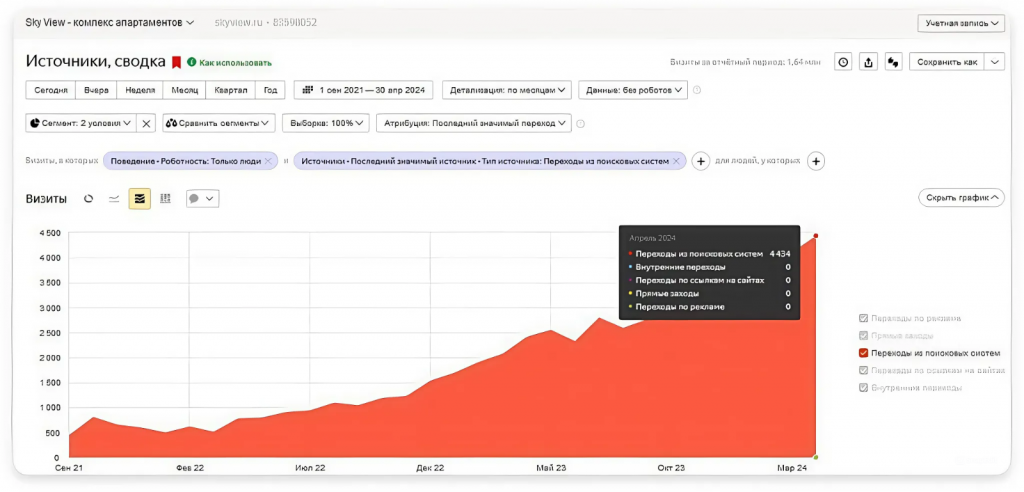Select the column chart view icon
Viewport: 1024px width, 492px height.
[x=165, y=199]
